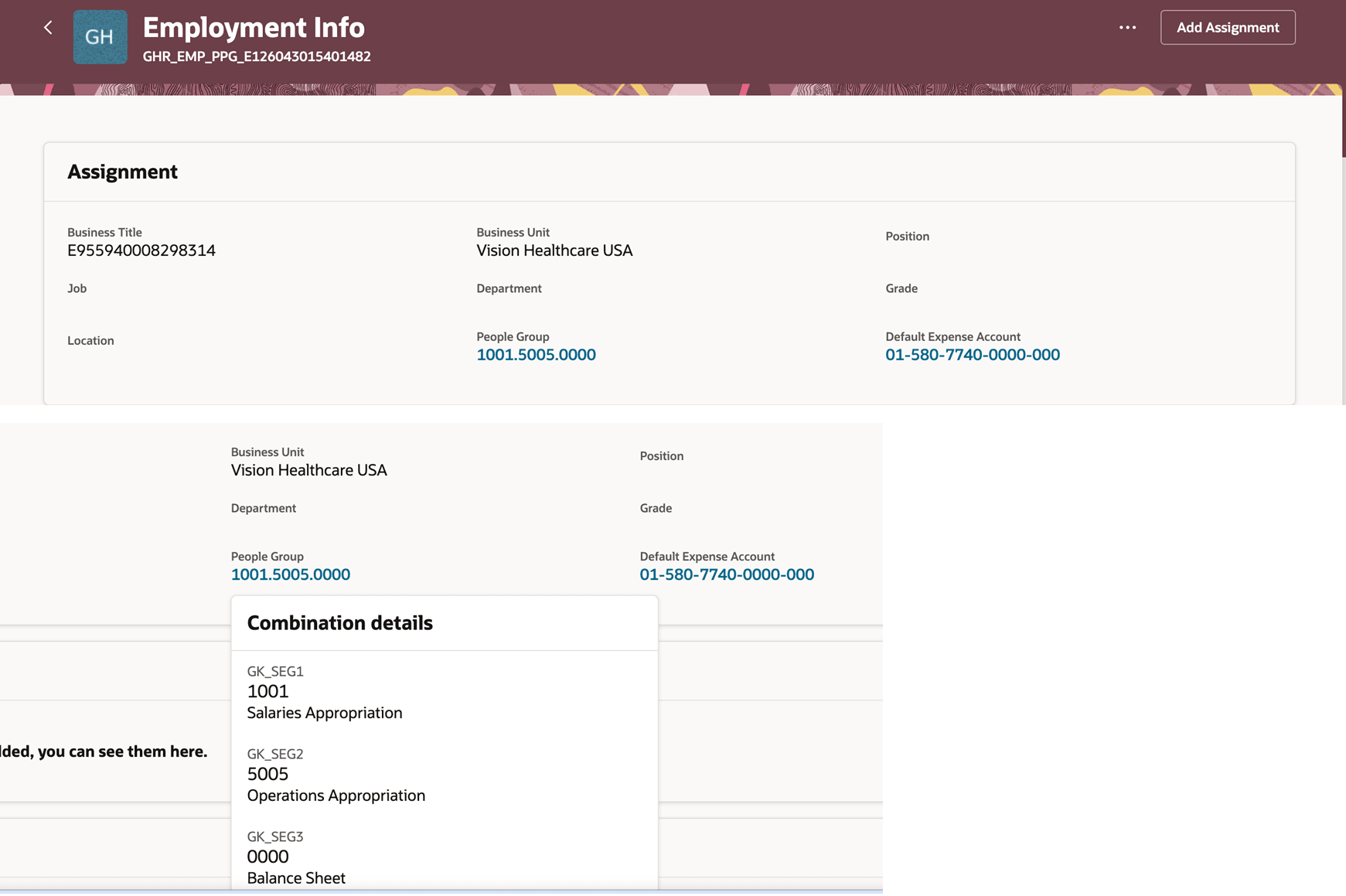
Task: Open People Group link 1001.5005.0000 in Assignment card
Action: [x=536, y=355]
